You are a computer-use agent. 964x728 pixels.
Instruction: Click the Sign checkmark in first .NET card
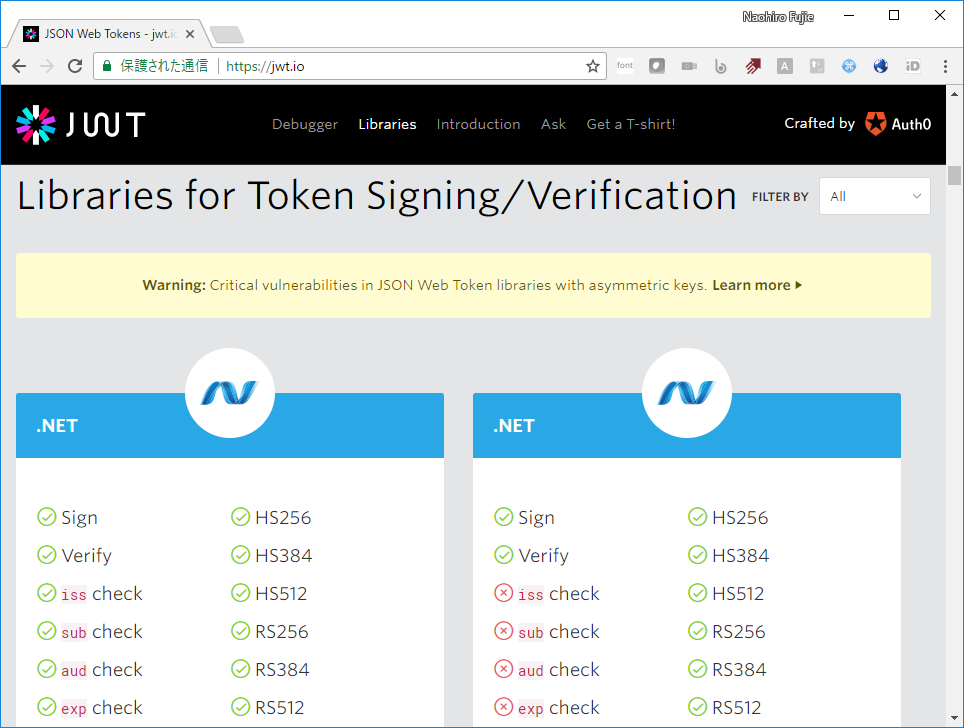pos(47,517)
